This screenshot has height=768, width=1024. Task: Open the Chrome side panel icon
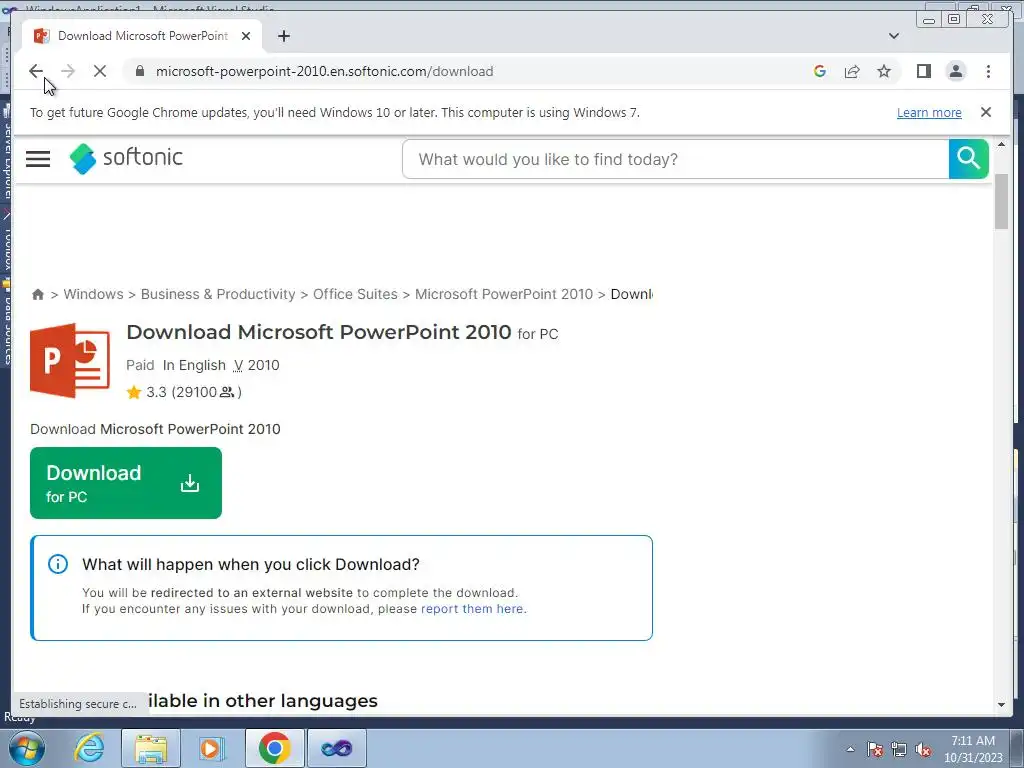[923, 71]
